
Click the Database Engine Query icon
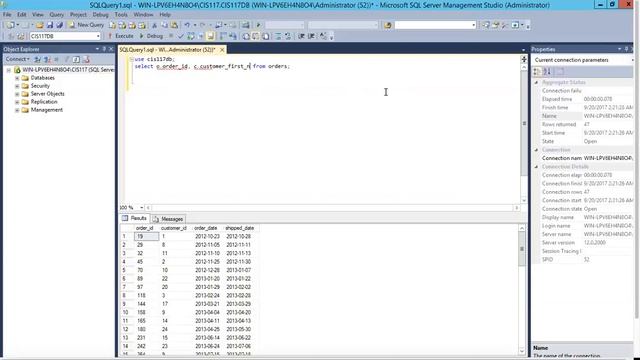tap(112, 25)
